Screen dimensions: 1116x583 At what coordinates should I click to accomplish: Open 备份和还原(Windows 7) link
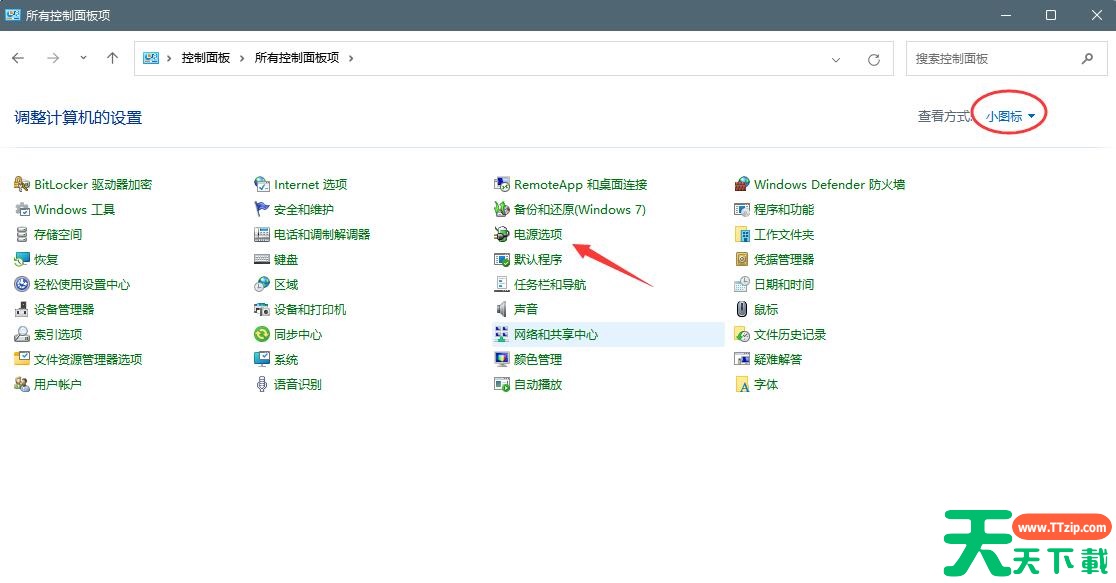579,209
